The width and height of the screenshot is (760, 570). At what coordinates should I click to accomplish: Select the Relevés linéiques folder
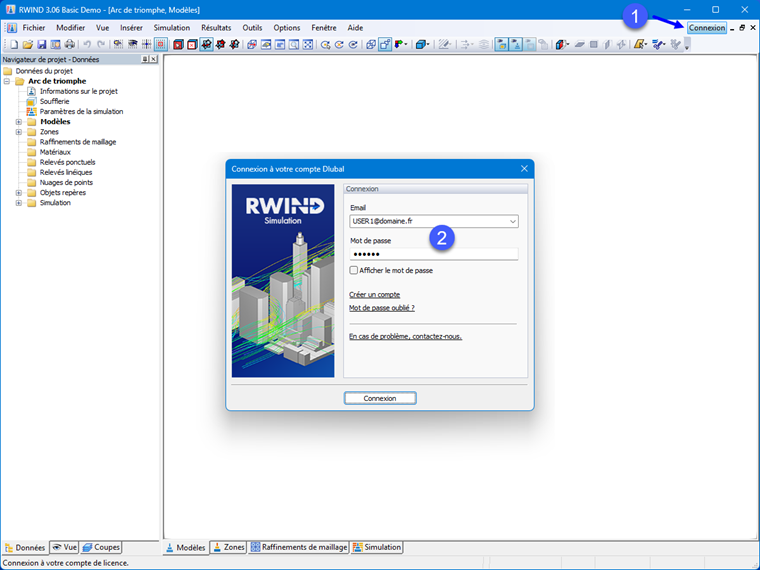click(66, 173)
